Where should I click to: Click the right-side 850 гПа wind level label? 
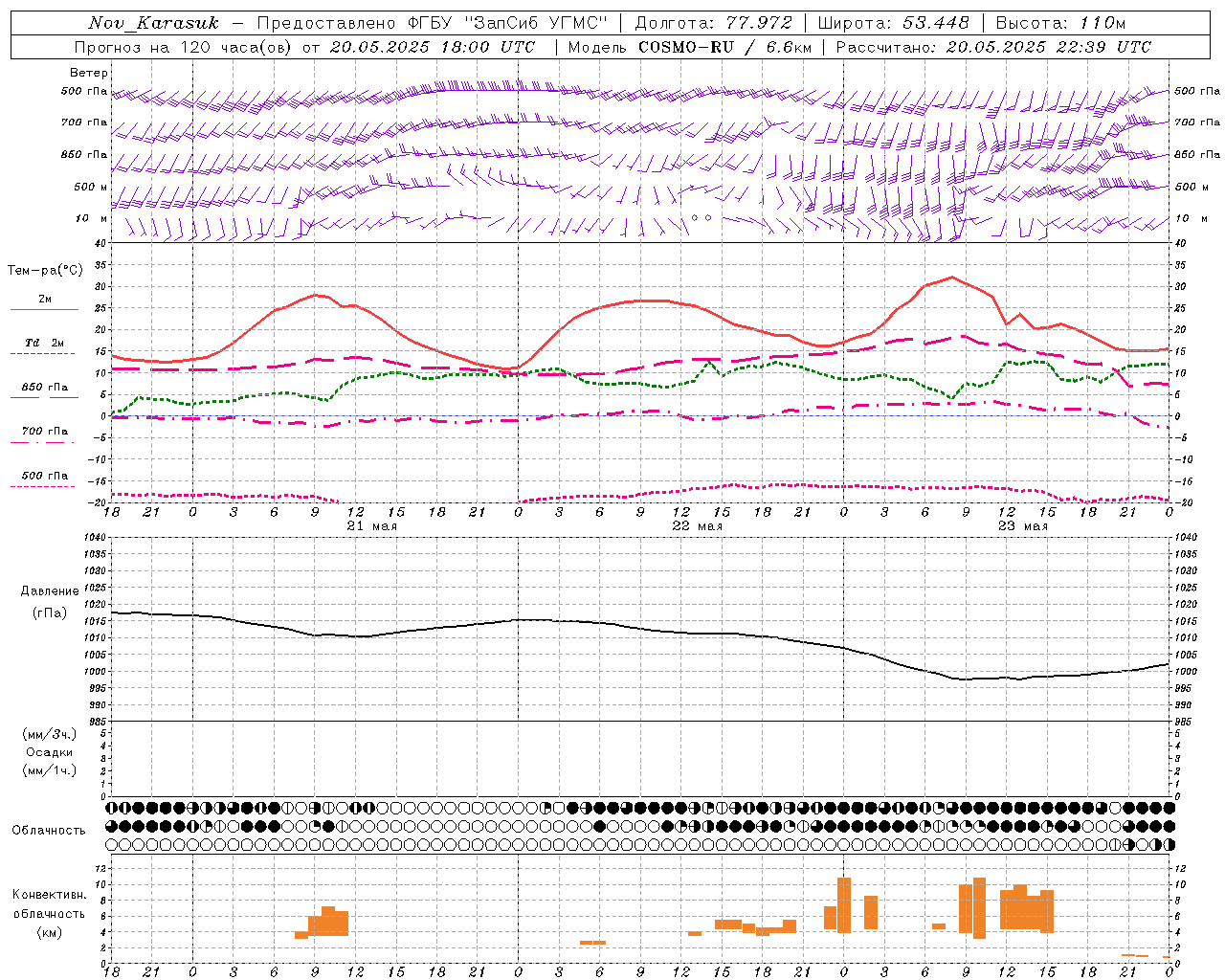1197,154
